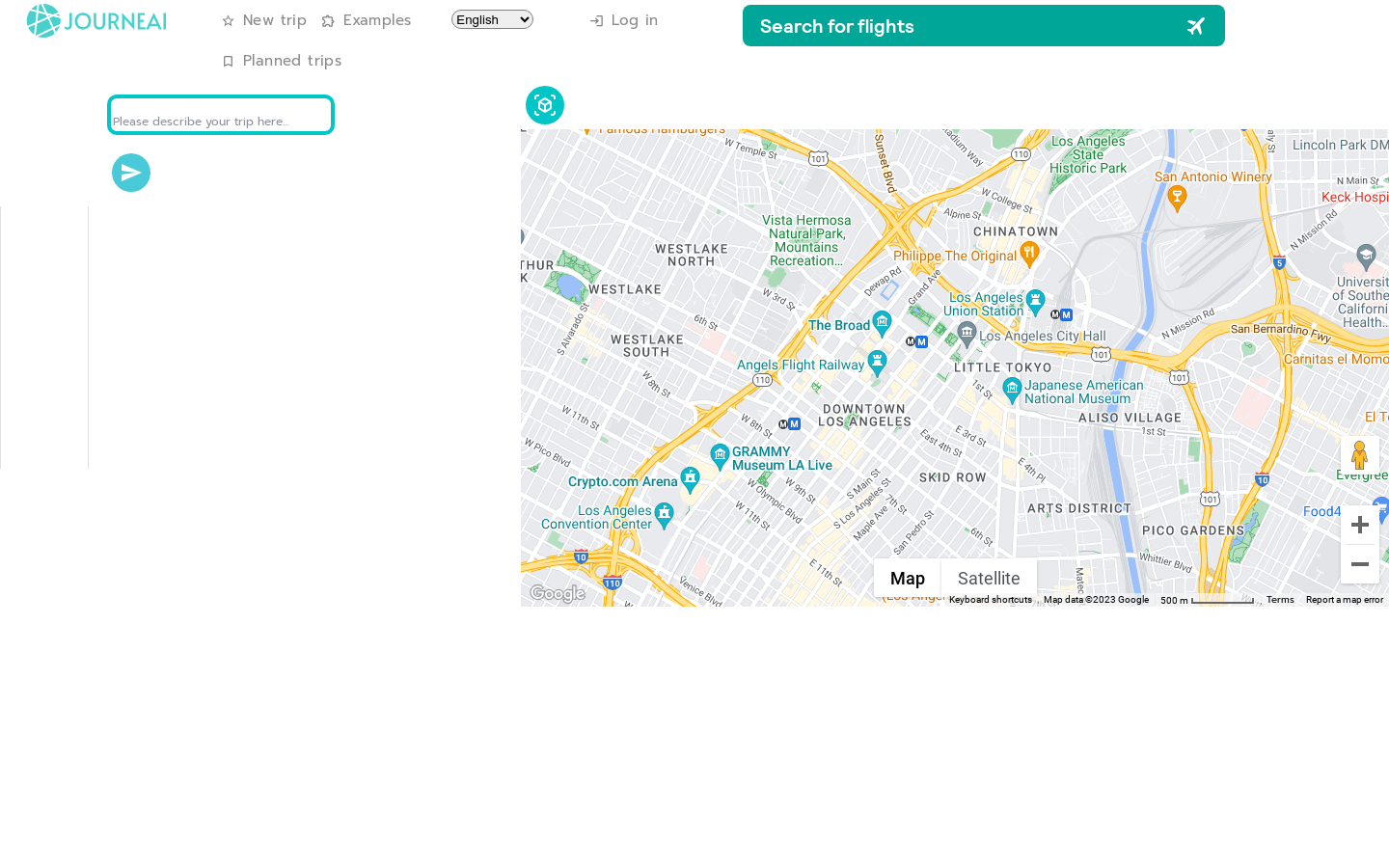Viewport: 1389px width, 868px height.
Task: Click the WESTLAKE SOUTH map label
Action: click(x=646, y=346)
